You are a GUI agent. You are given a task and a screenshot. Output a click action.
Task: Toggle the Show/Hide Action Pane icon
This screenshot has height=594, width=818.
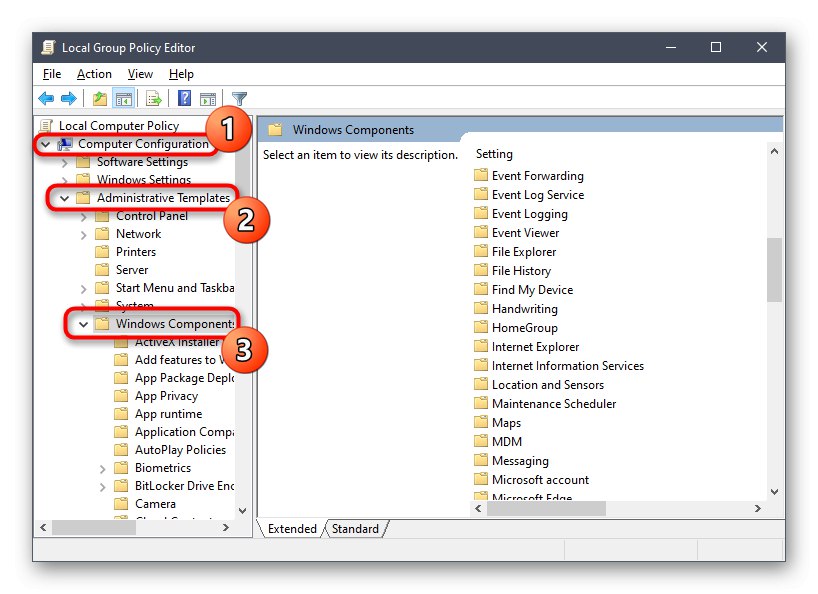pyautogui.click(x=208, y=98)
